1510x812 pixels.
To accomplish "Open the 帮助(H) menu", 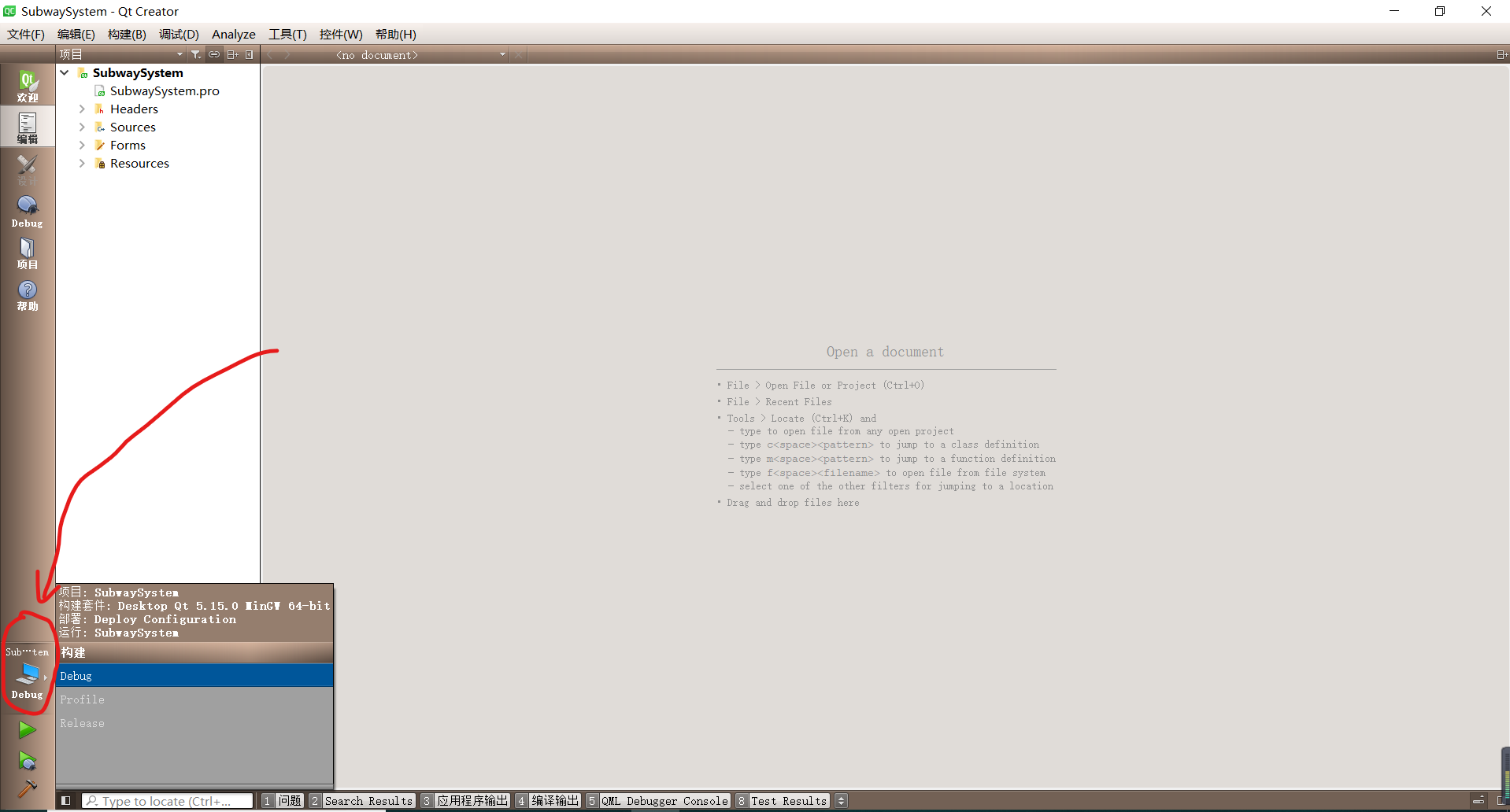I will tap(395, 34).
